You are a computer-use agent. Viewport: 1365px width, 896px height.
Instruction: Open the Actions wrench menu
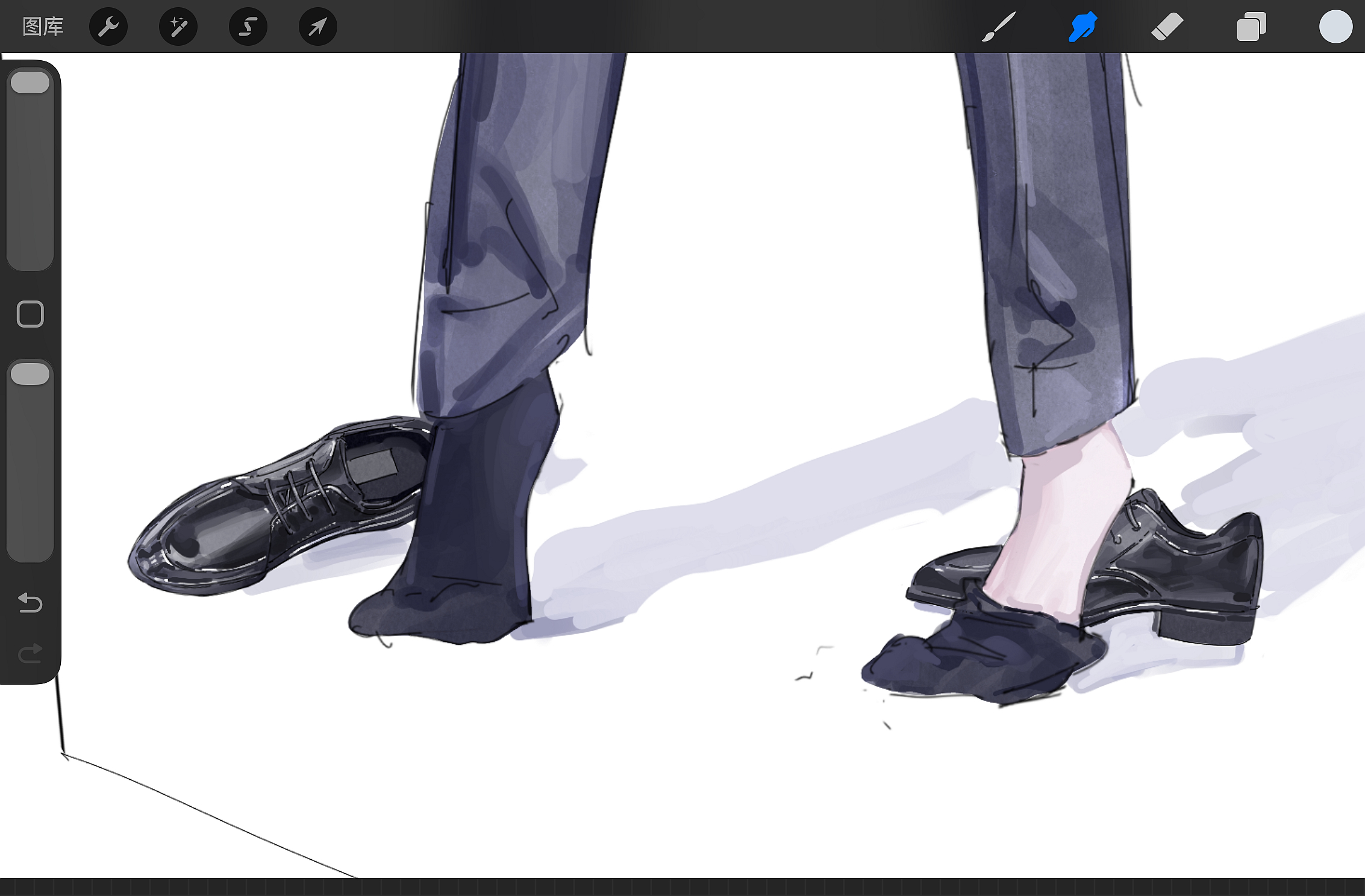pos(108,26)
